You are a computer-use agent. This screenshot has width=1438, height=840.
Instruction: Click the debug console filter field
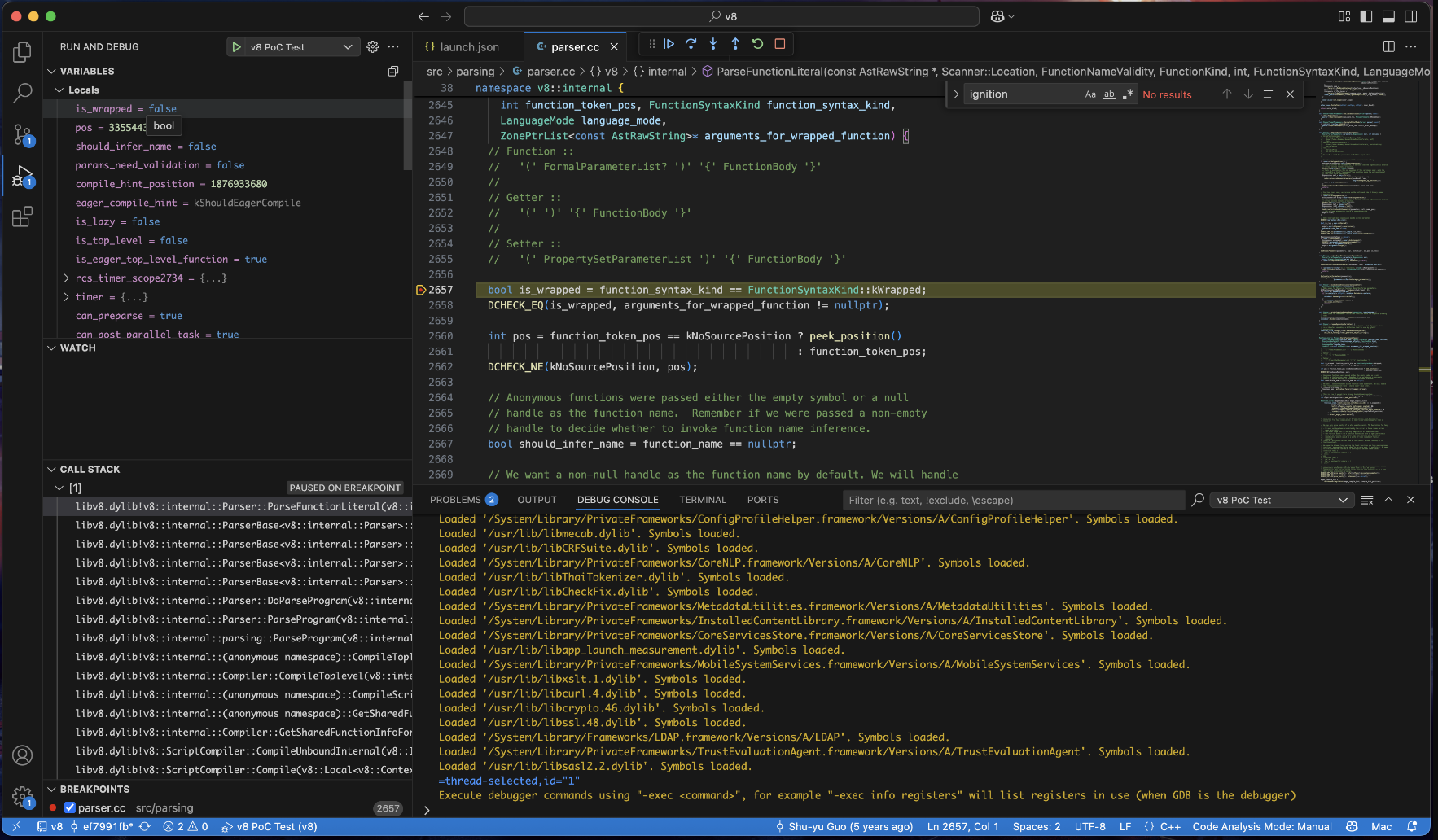click(x=1012, y=500)
